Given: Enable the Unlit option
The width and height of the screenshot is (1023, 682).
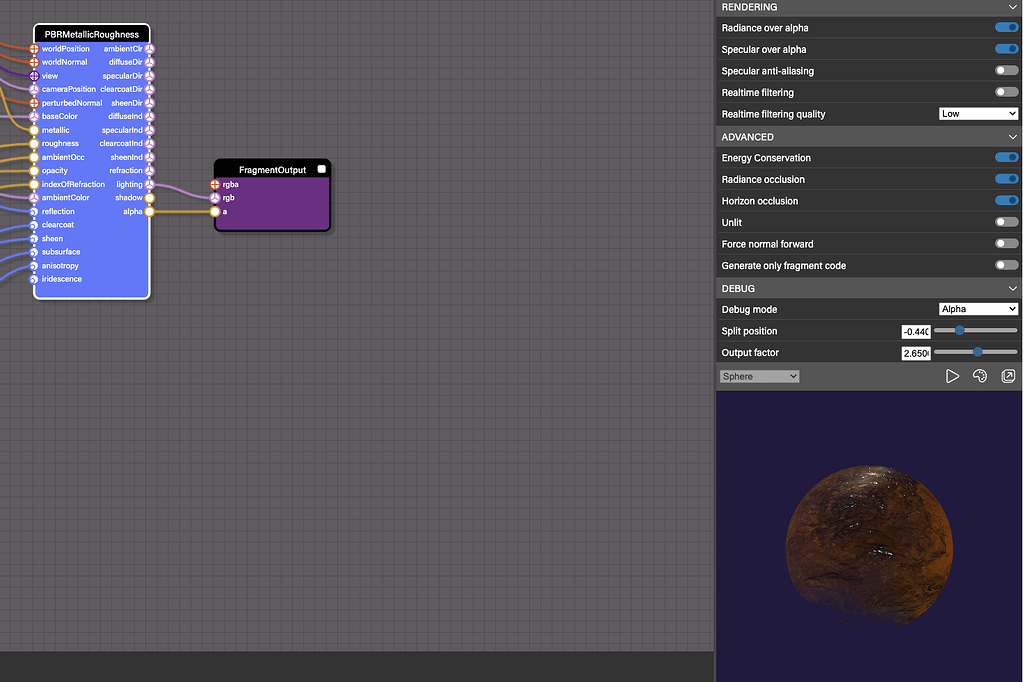Looking at the screenshot, I should coord(1005,222).
